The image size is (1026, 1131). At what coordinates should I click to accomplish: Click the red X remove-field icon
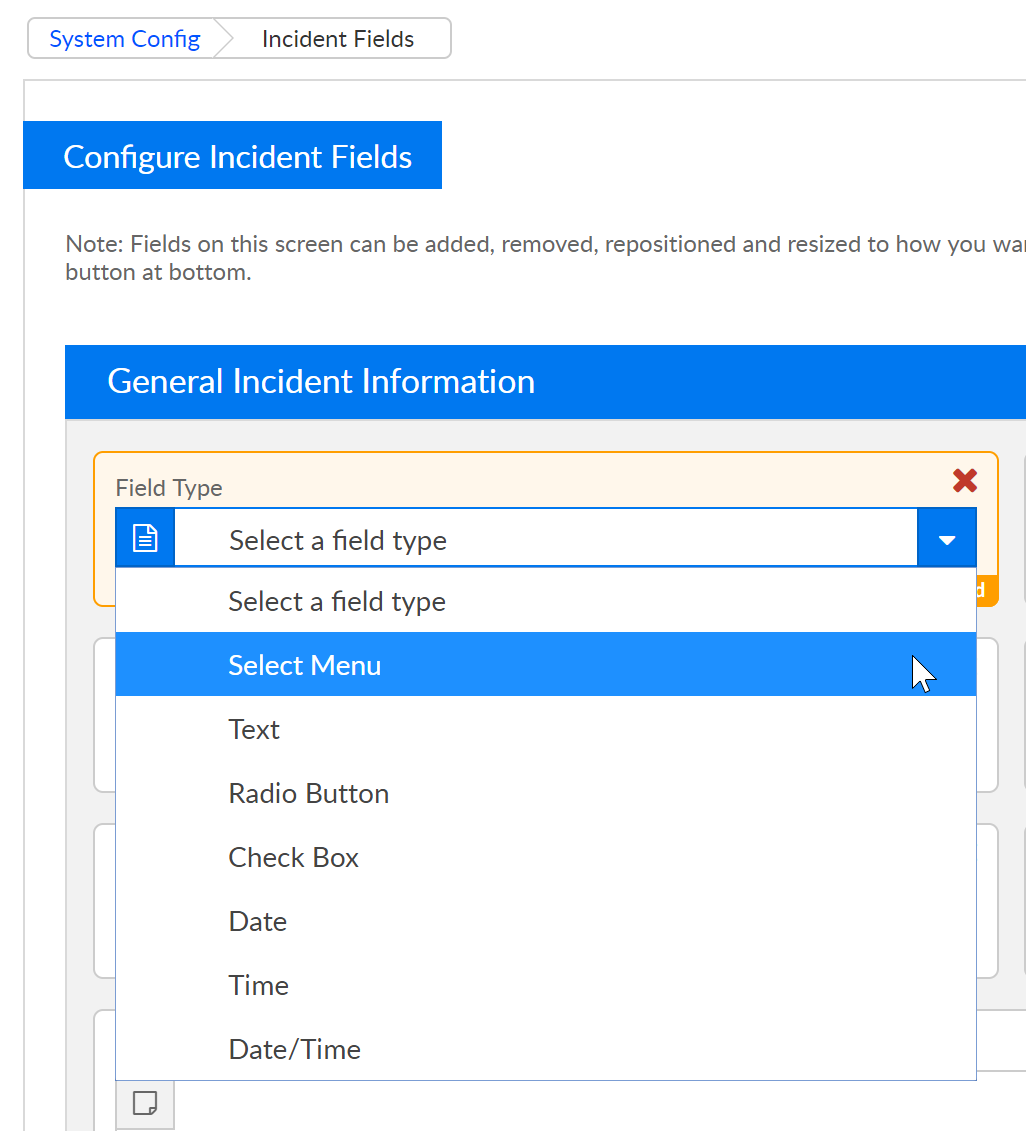point(965,481)
